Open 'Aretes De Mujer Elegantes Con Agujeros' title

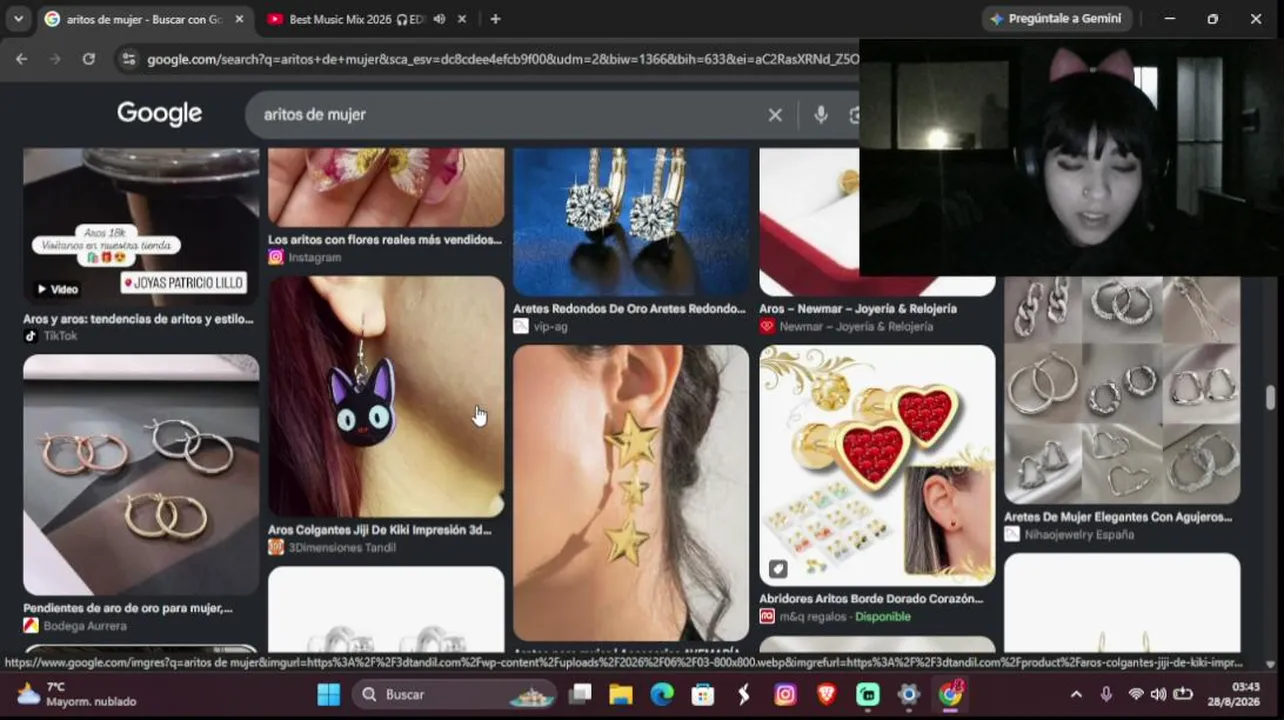point(1118,517)
